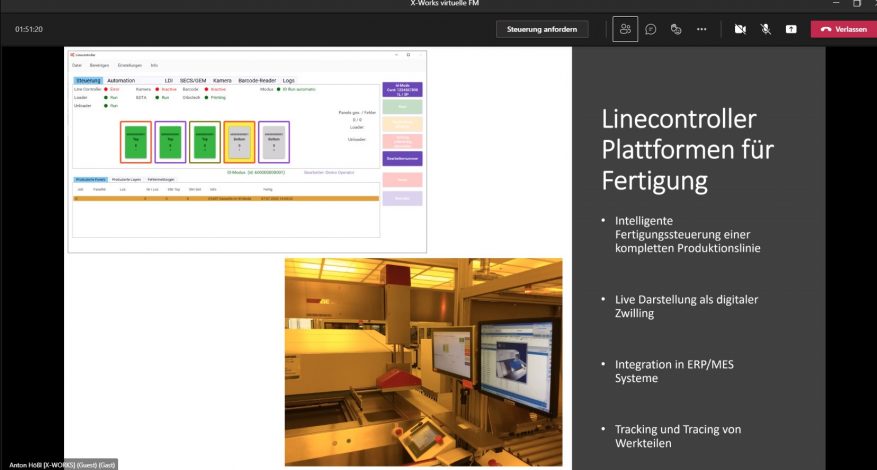
Task: Click the green Modus run automatic indicator
Action: (279, 90)
